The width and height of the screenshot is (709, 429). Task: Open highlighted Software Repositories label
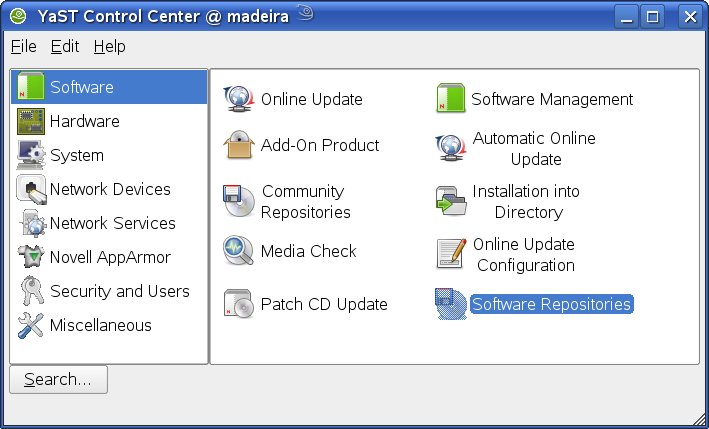(x=552, y=304)
